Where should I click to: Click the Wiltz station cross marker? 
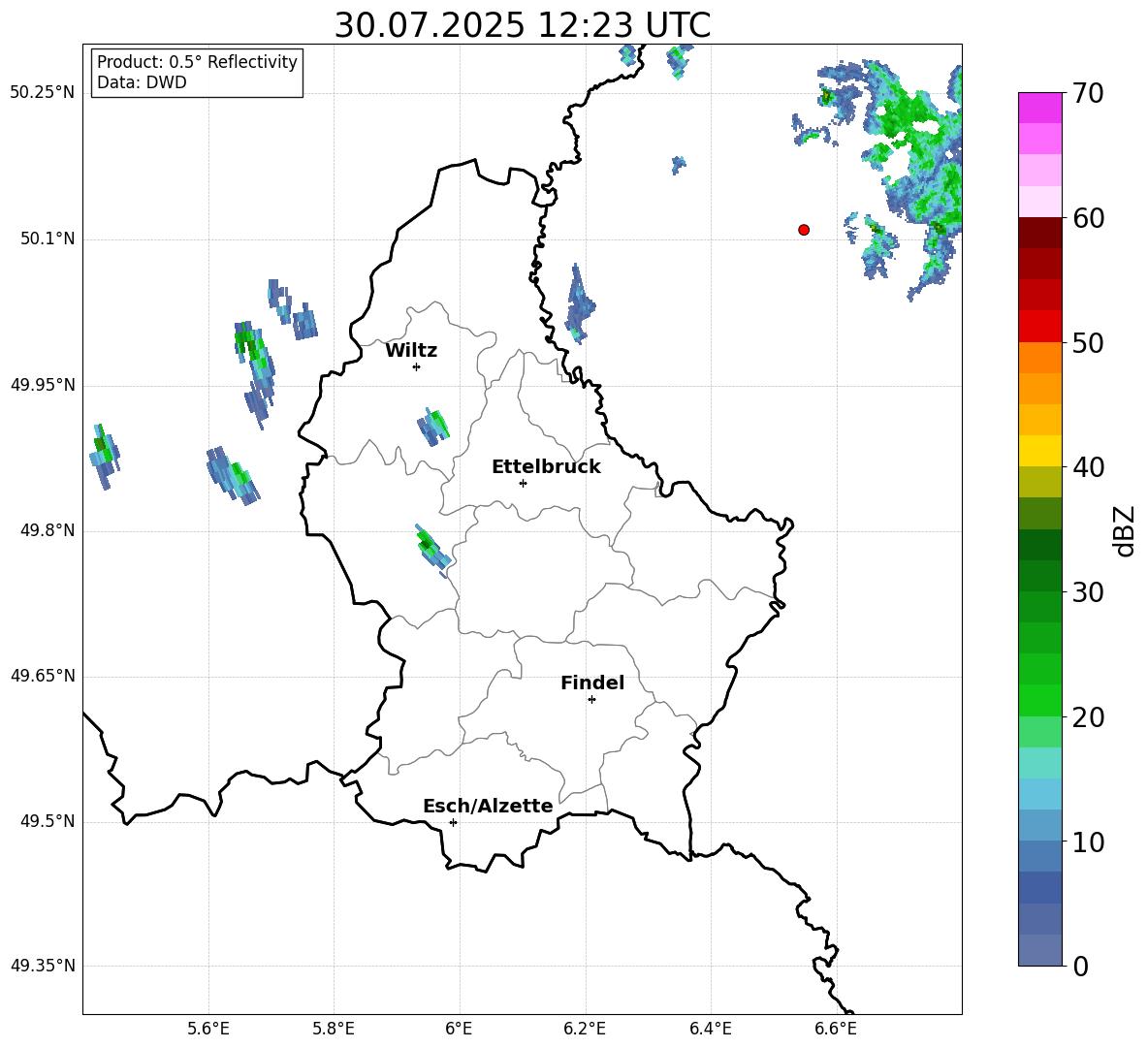[417, 366]
